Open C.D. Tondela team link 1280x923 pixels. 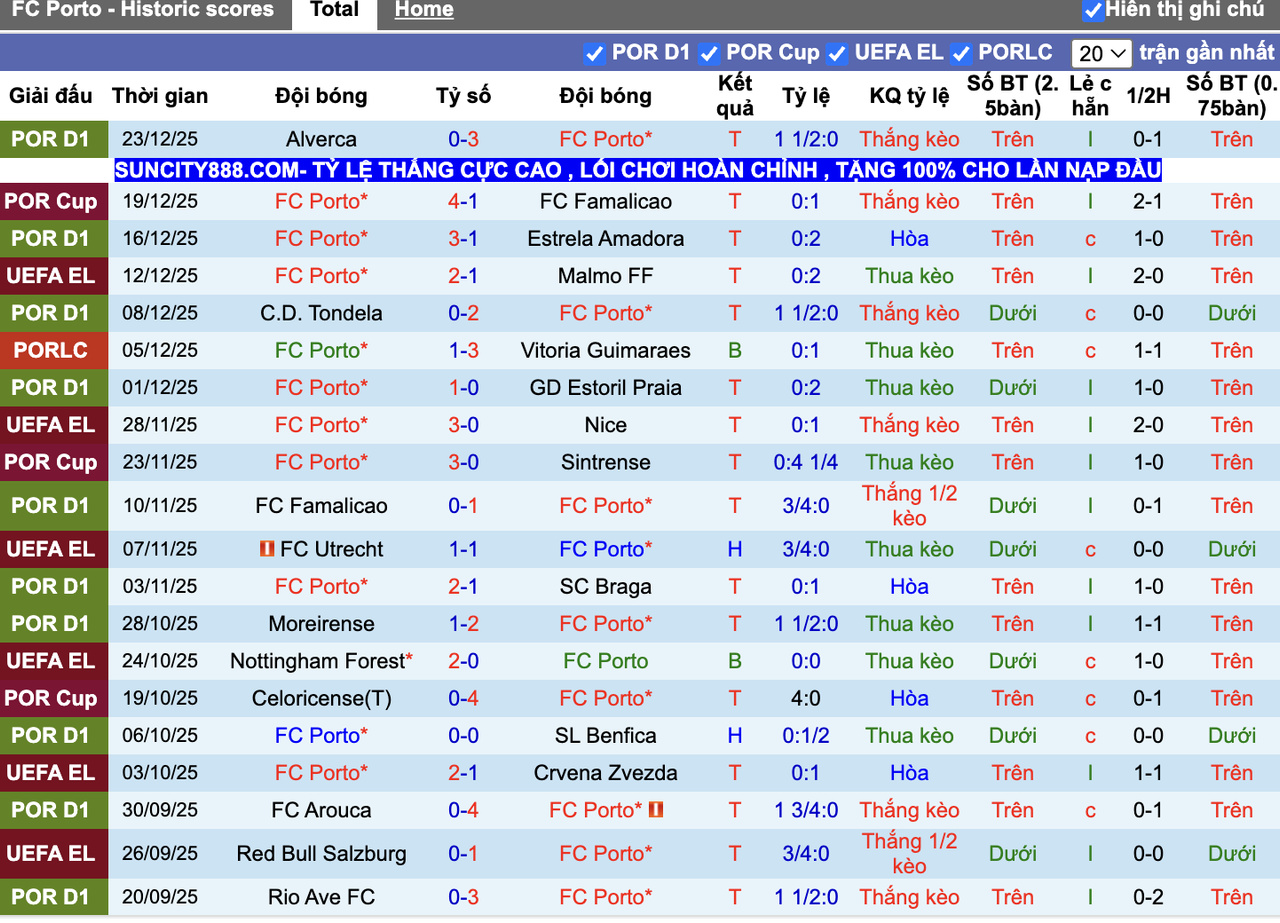[x=321, y=313]
